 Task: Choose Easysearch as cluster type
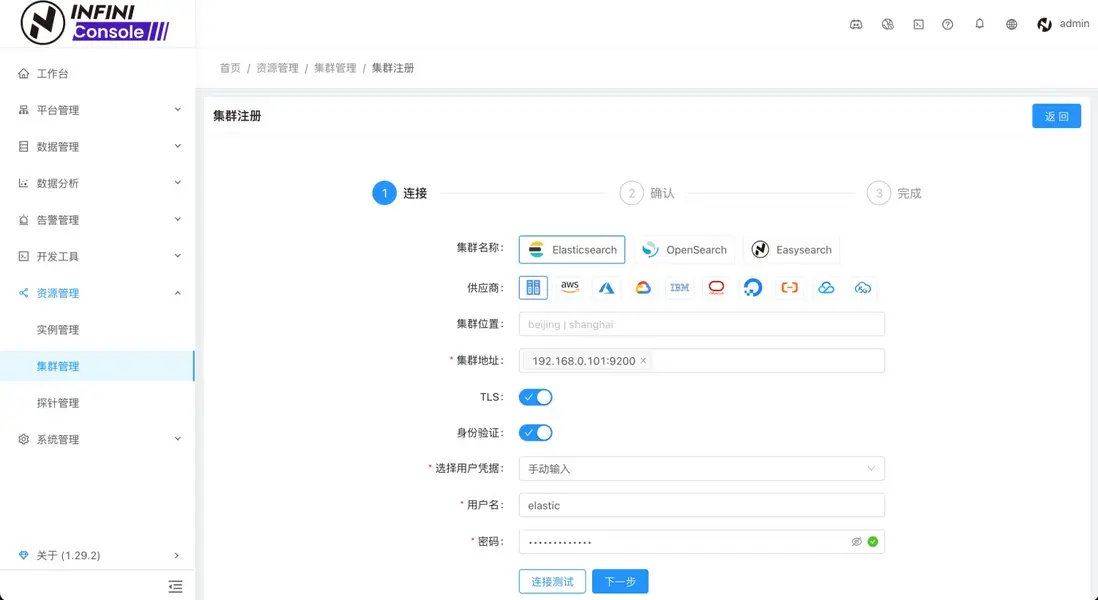[x=791, y=250]
